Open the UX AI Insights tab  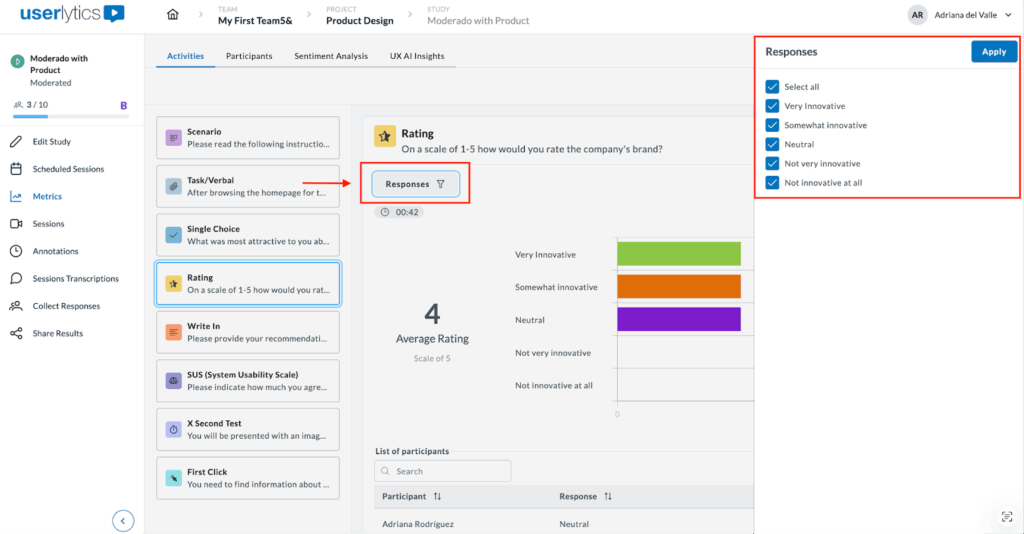coord(417,56)
